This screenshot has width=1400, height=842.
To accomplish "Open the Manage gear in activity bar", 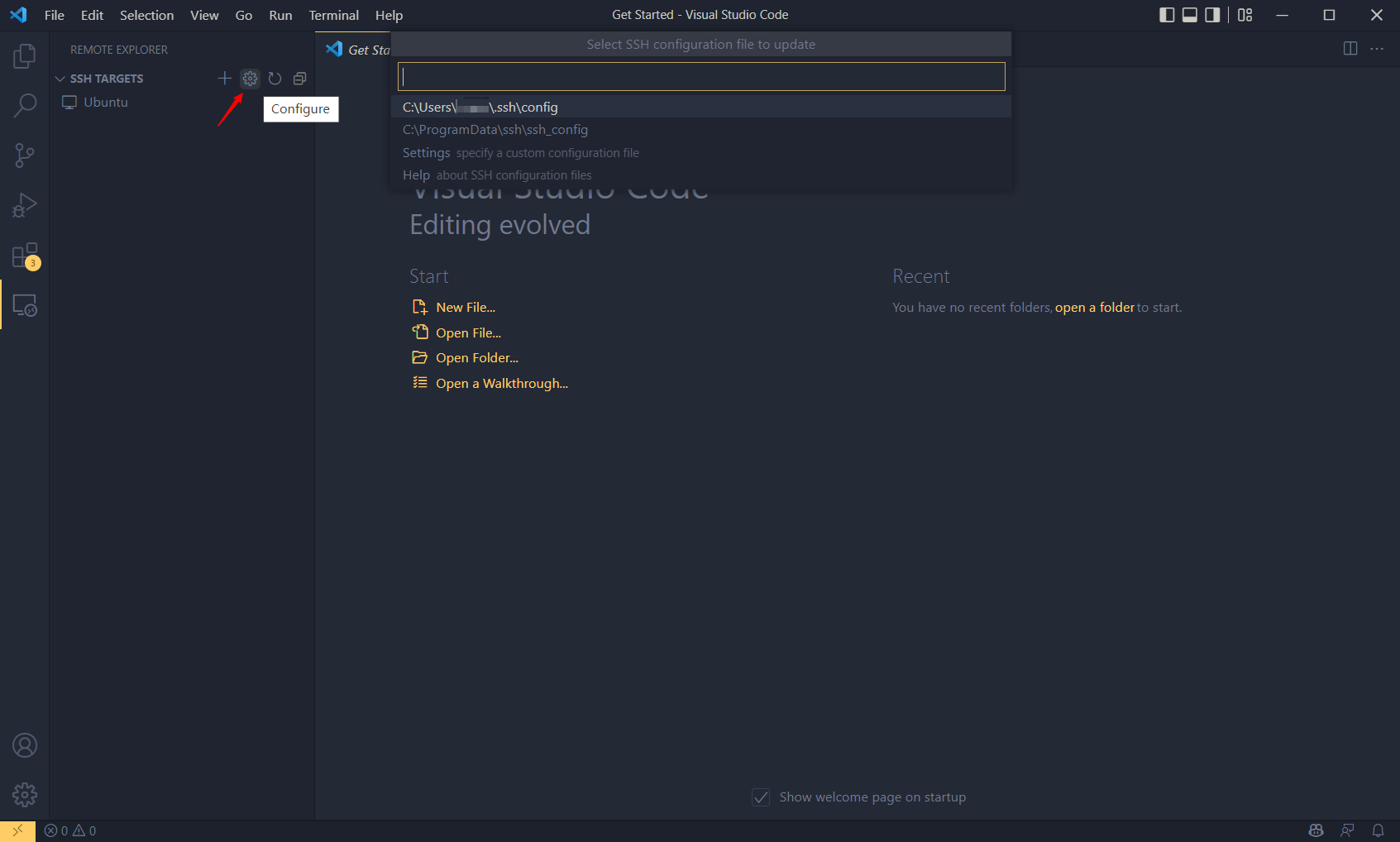I will (x=25, y=795).
